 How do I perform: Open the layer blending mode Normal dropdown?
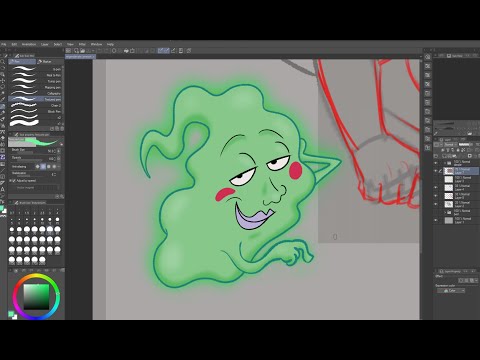(x=450, y=145)
